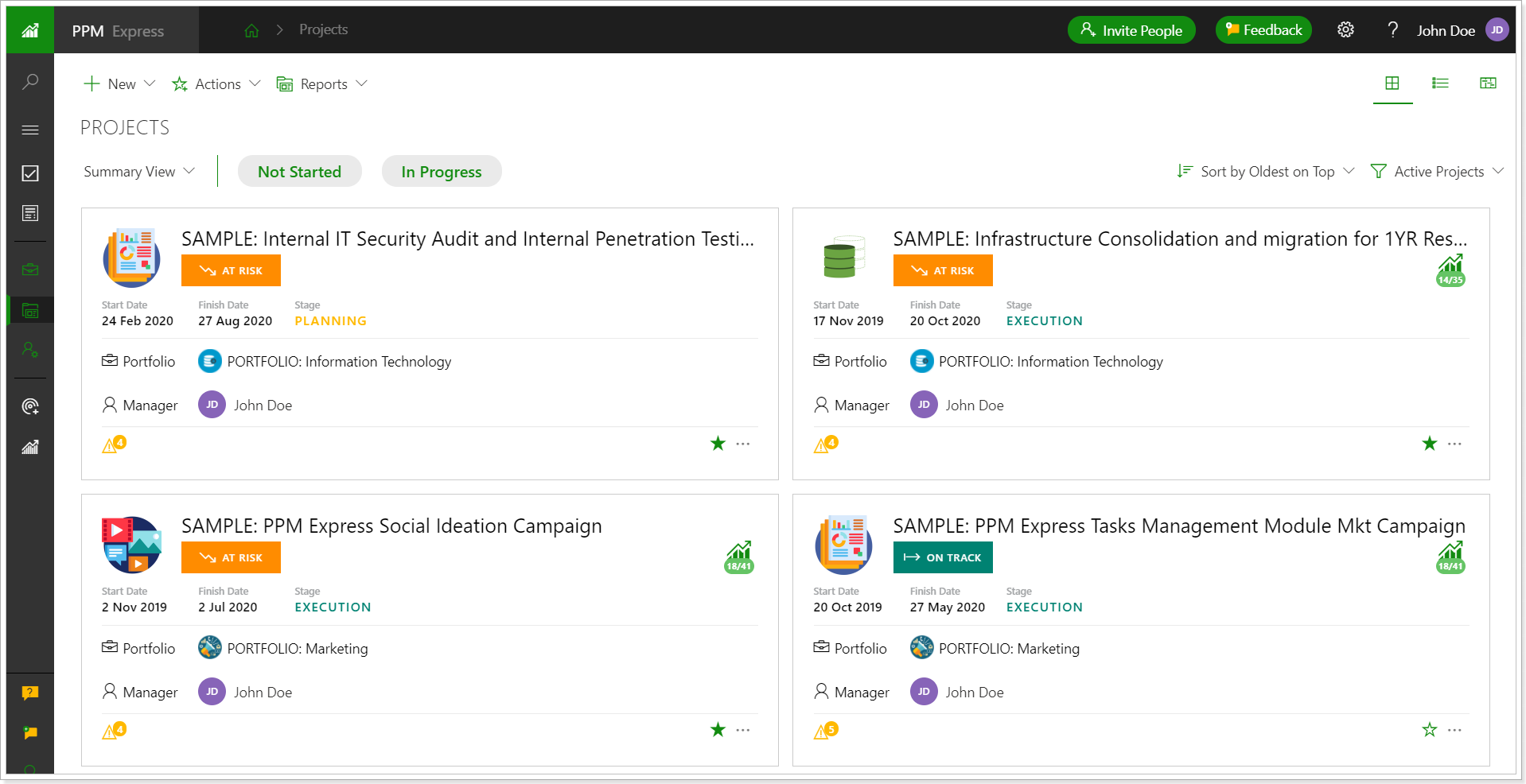The height and width of the screenshot is (784, 1526).
Task: Switch to the In Progress tab
Action: point(441,171)
